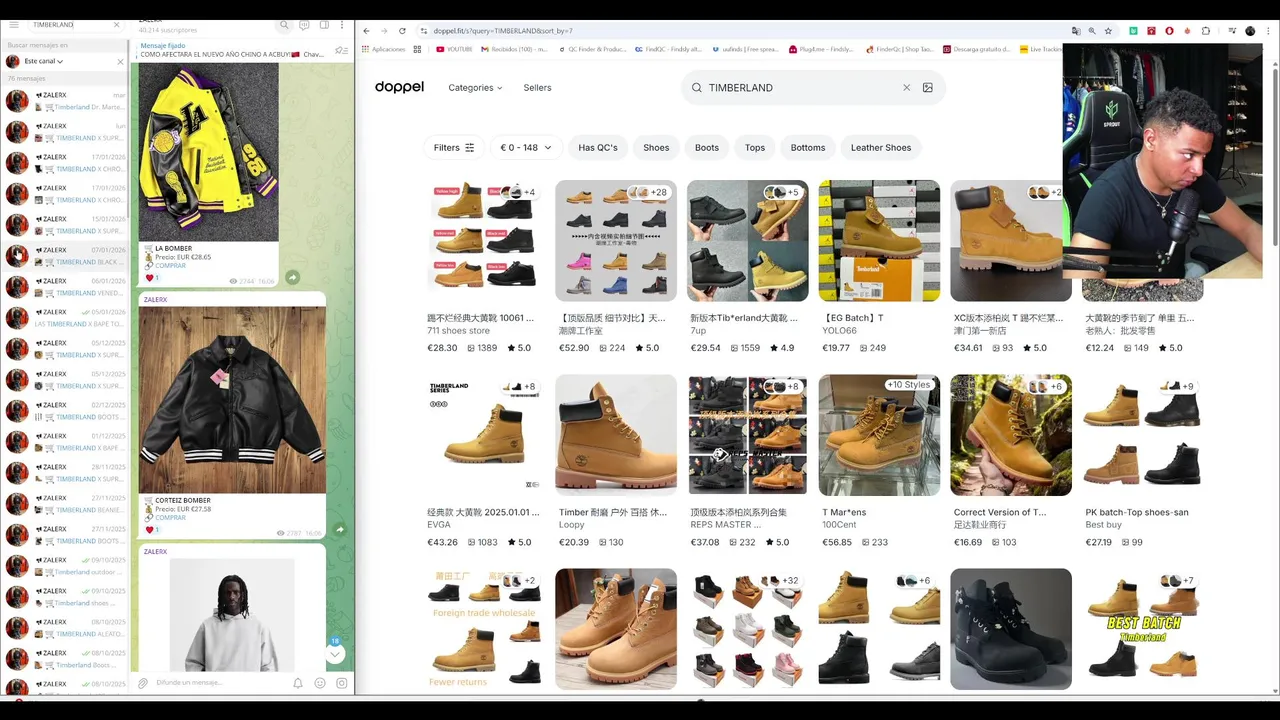Toggle the Leather Shoes filter chip
1280x720 pixels.
tap(881, 147)
